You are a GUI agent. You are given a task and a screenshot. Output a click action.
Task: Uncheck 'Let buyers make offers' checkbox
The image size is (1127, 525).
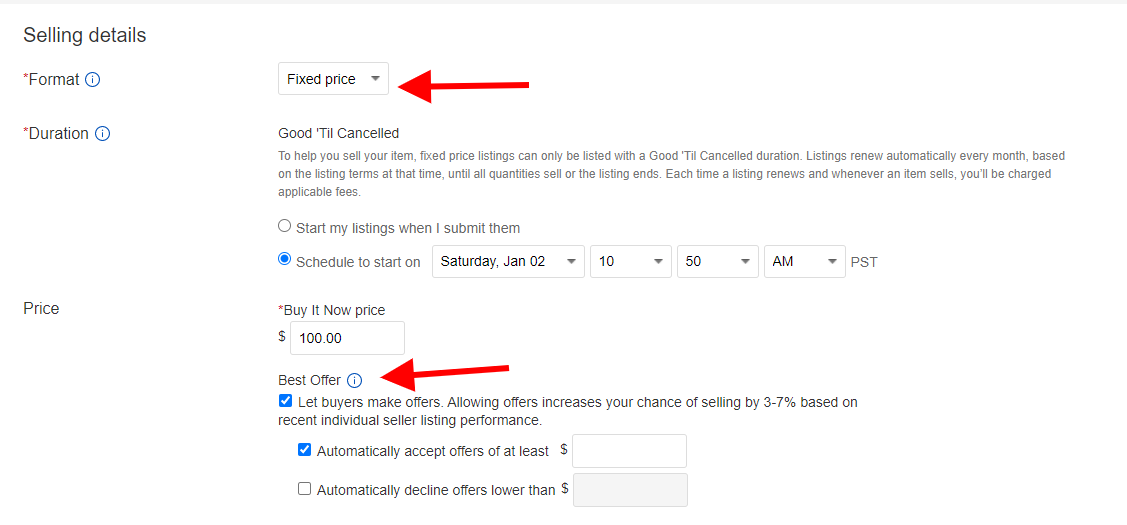click(x=285, y=401)
